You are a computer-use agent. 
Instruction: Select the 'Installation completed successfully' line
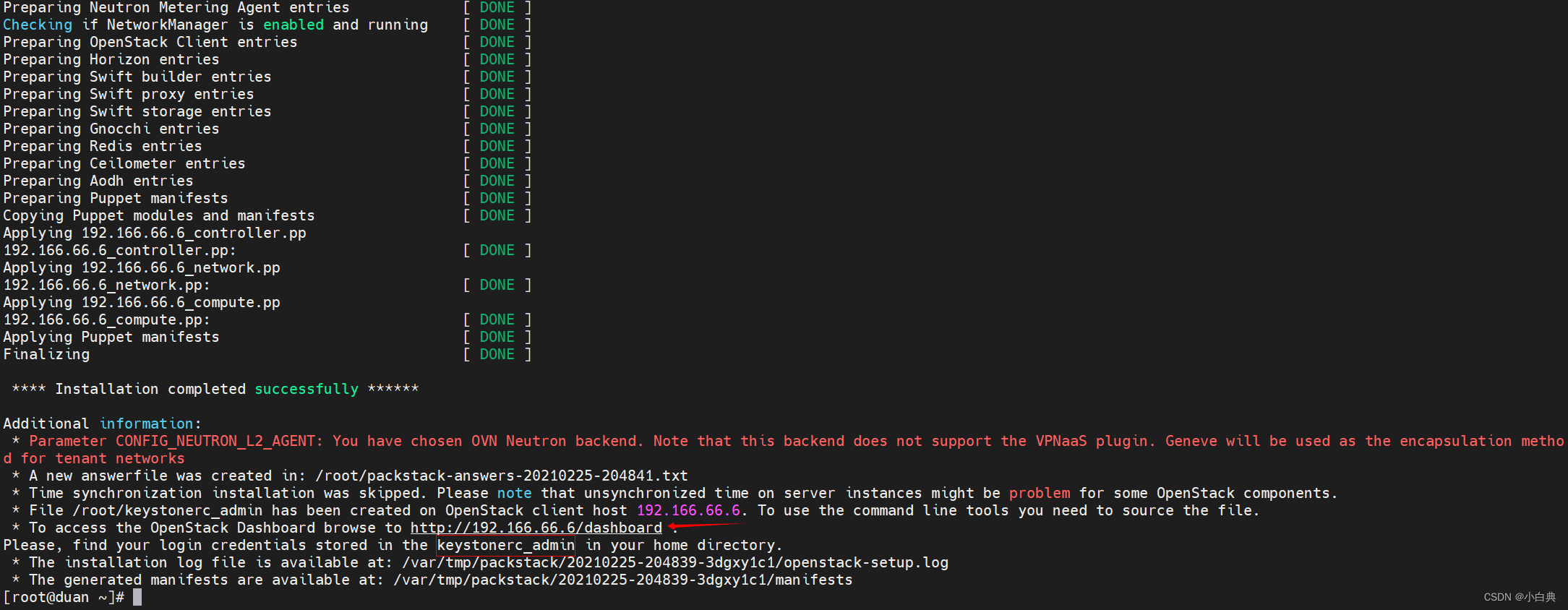pos(215,389)
